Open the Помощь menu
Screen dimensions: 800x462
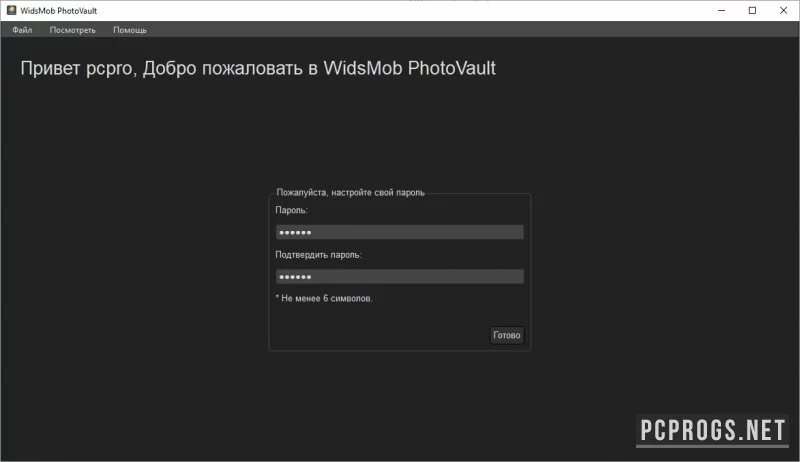coord(130,30)
